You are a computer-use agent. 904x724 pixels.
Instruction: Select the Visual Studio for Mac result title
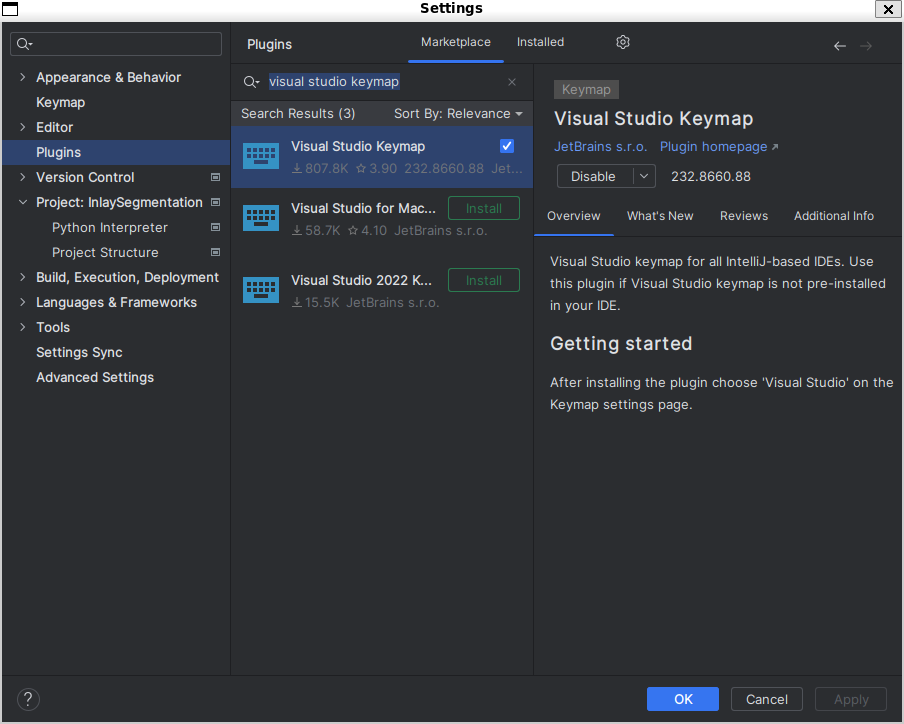tap(363, 208)
